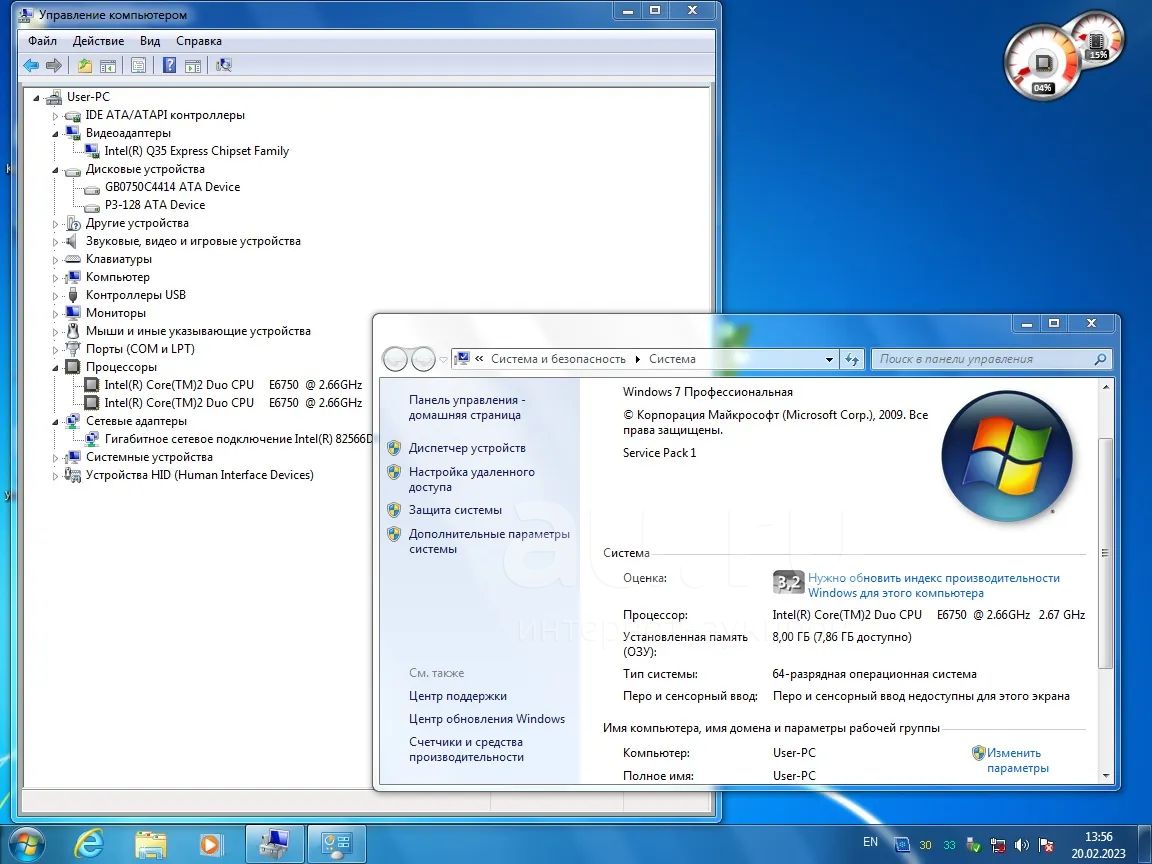
Task: Click Refresh button in System window address bar
Action: [852, 359]
